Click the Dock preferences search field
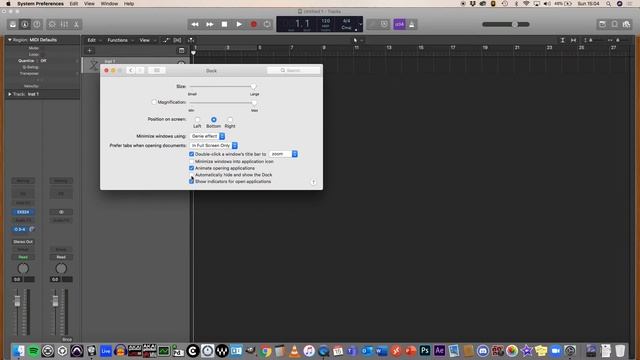The height and width of the screenshot is (360, 640). click(293, 71)
